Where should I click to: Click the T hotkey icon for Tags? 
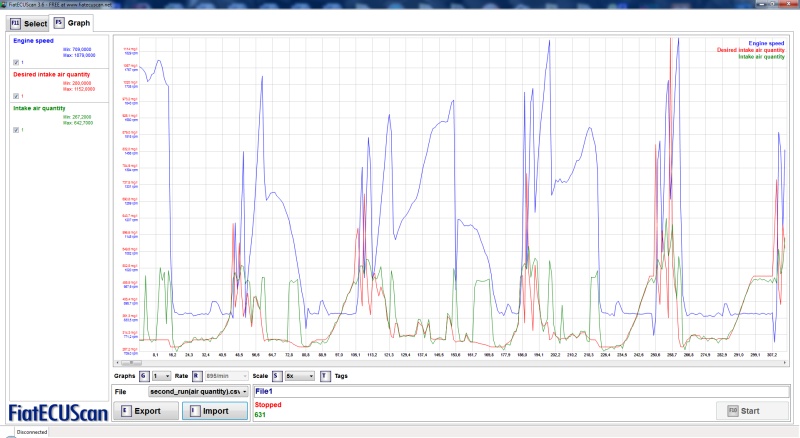coord(325,375)
